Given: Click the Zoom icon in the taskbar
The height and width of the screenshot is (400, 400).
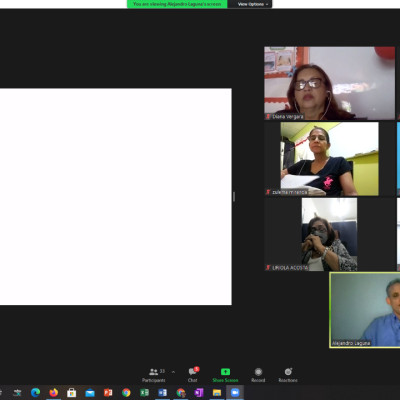Looking at the screenshot, I should (235, 392).
